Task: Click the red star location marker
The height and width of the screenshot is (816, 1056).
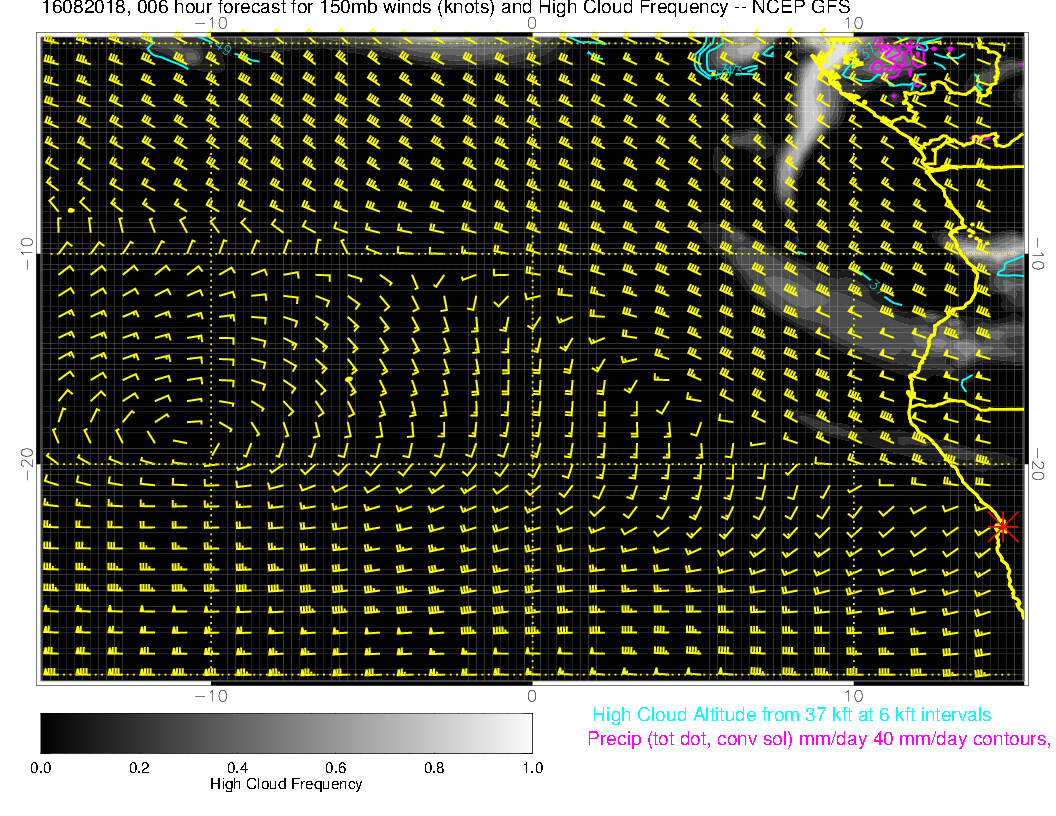Action: point(1002,526)
